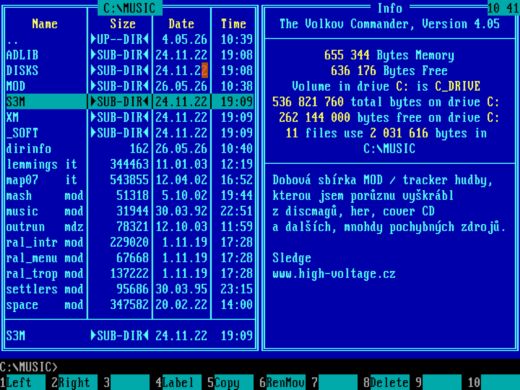This screenshot has height=390, width=520.
Task: Select the DISKS sub-directory
Action: 130,71
